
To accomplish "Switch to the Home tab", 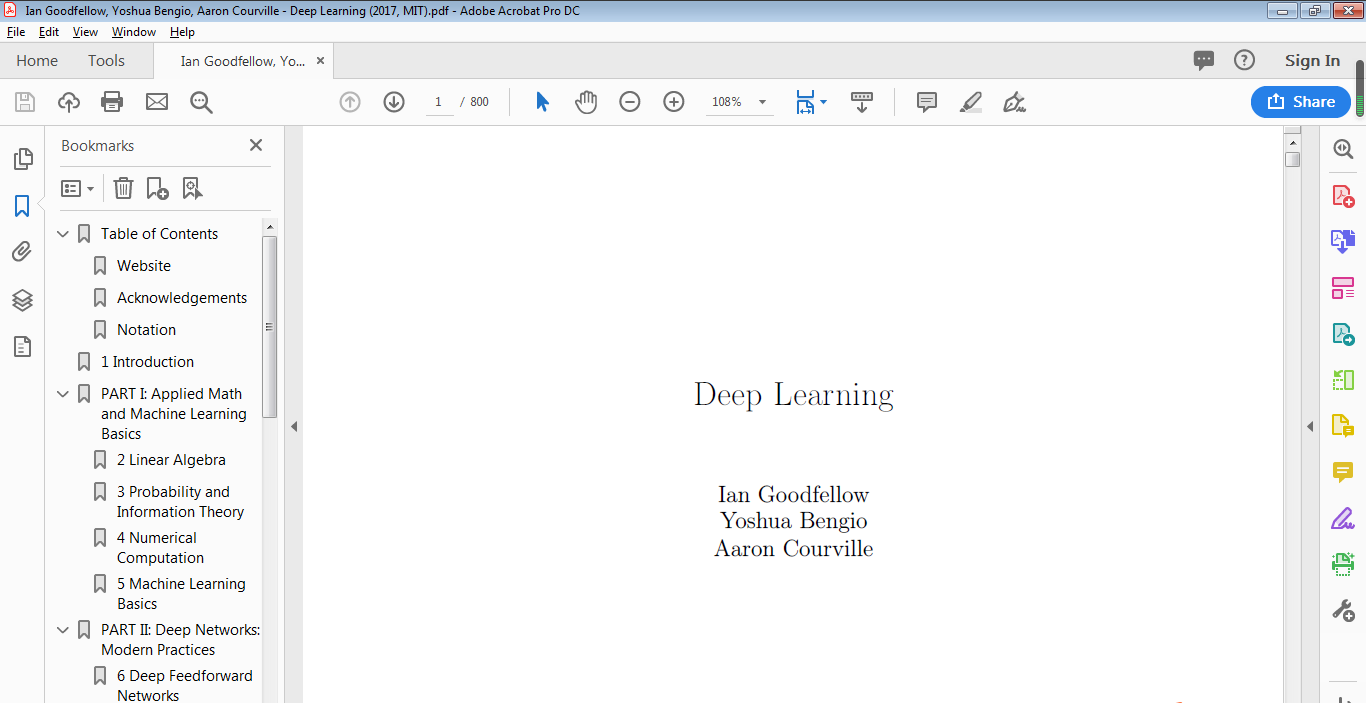I will [37, 61].
